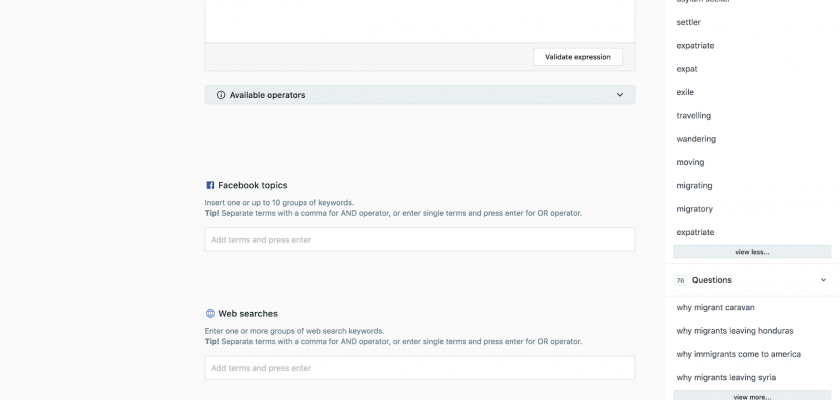Select the 'wandering' keyword suggestion

click(x=696, y=139)
